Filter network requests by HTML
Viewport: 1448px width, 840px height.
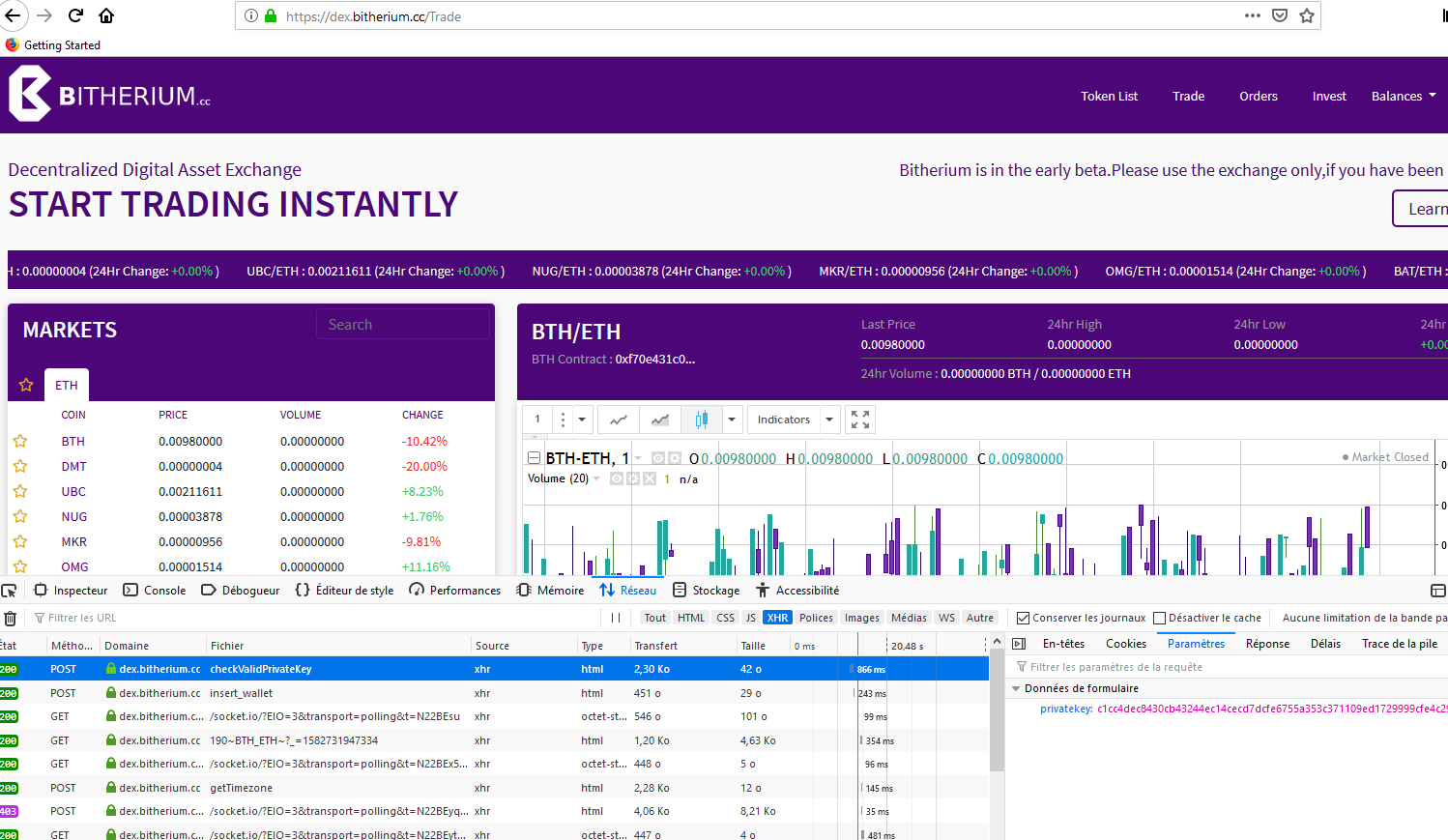[x=691, y=618]
